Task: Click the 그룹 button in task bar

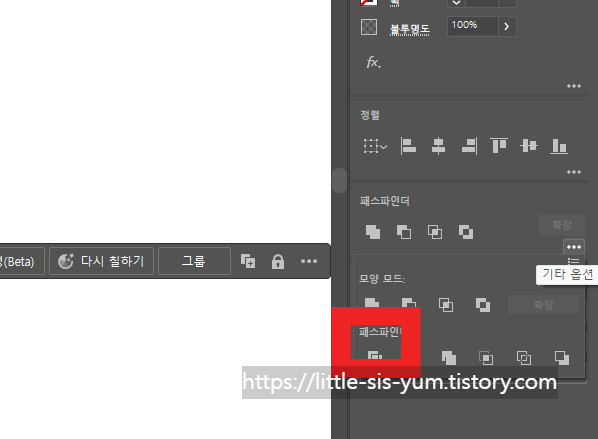Action: point(194,261)
